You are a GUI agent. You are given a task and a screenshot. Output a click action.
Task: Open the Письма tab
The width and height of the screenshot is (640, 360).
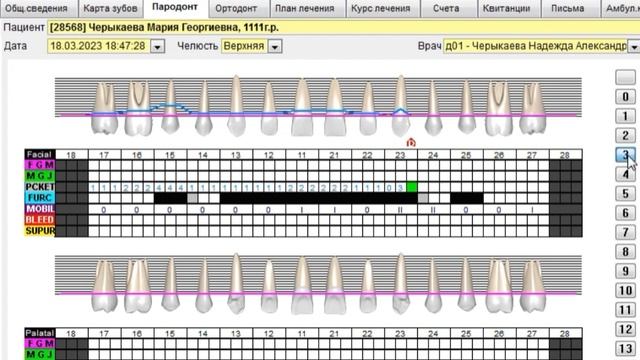pyautogui.click(x=567, y=8)
